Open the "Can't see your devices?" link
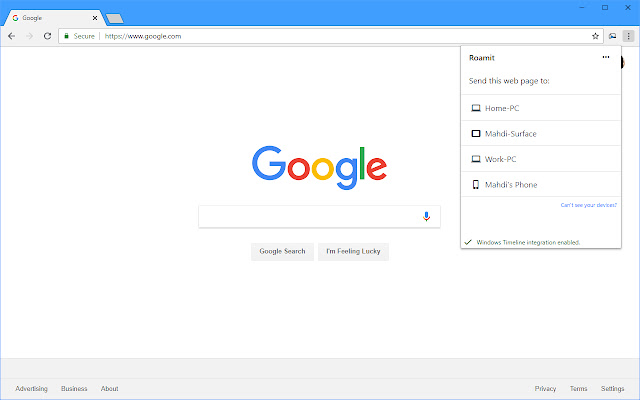640x400 pixels. coord(589,205)
